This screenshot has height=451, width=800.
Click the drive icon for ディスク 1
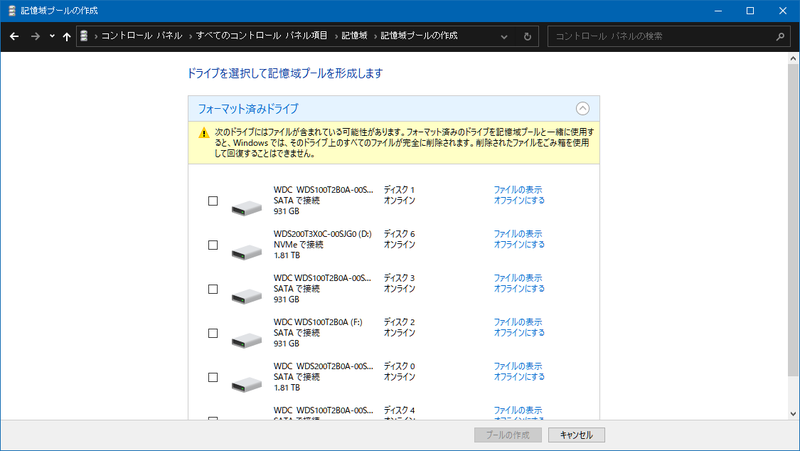(246, 207)
